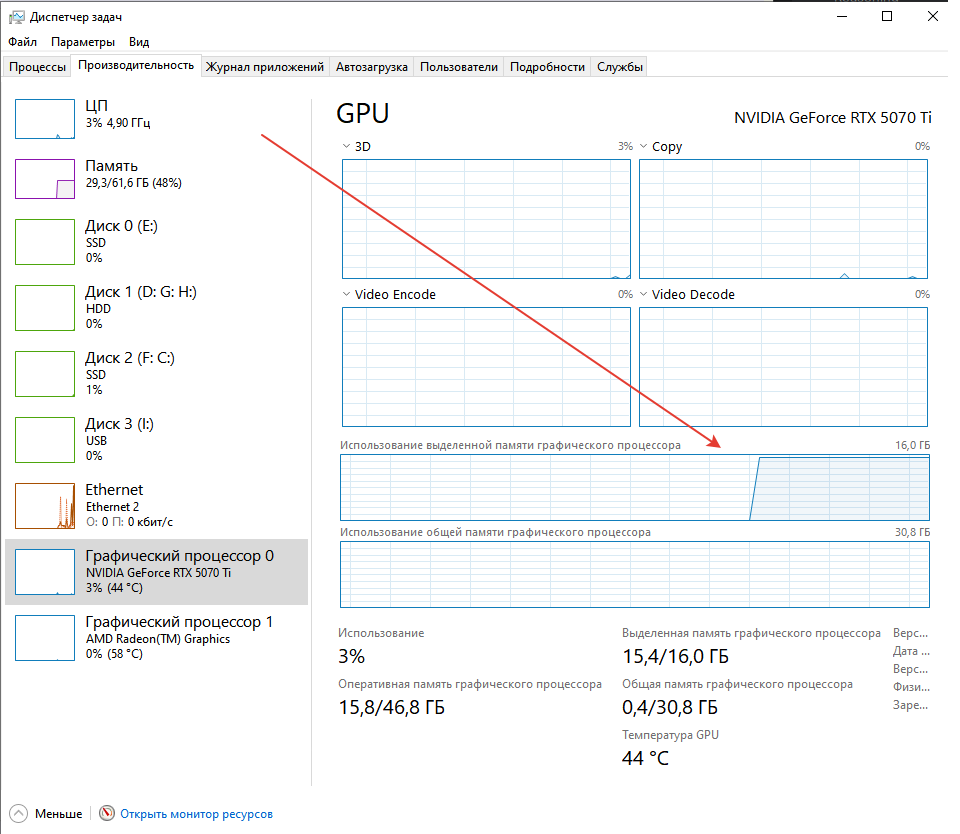Select the Память mini graph thumbnail

click(45, 179)
